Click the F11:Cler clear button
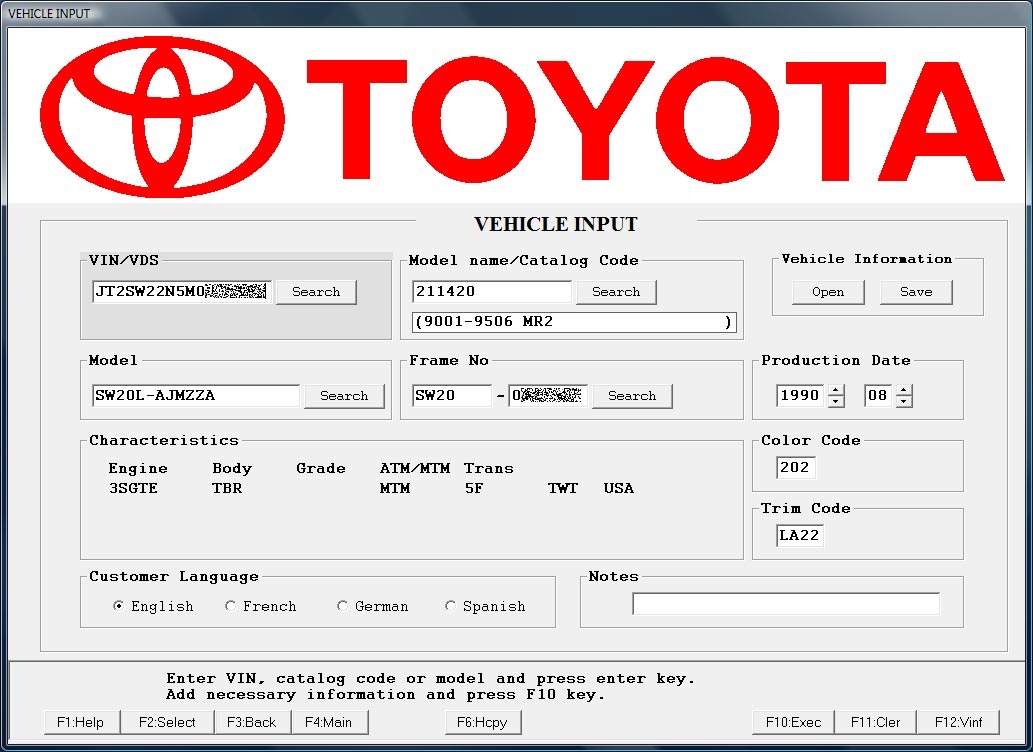The image size is (1033, 752). coord(876,722)
